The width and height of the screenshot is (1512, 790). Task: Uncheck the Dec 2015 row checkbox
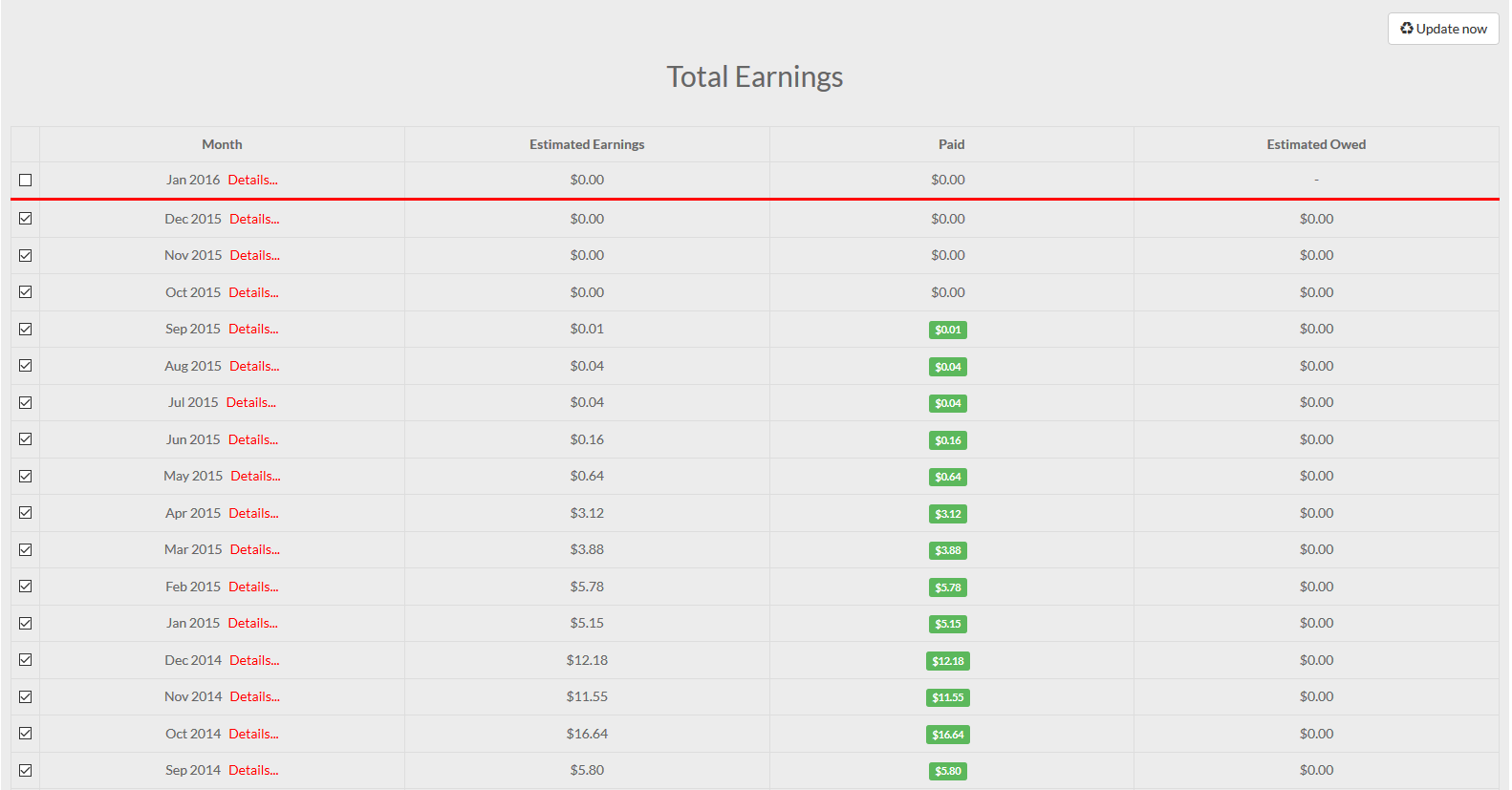tap(26, 219)
